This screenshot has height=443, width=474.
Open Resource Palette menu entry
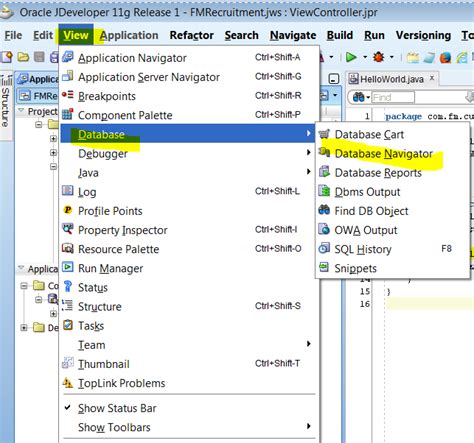coord(188,249)
